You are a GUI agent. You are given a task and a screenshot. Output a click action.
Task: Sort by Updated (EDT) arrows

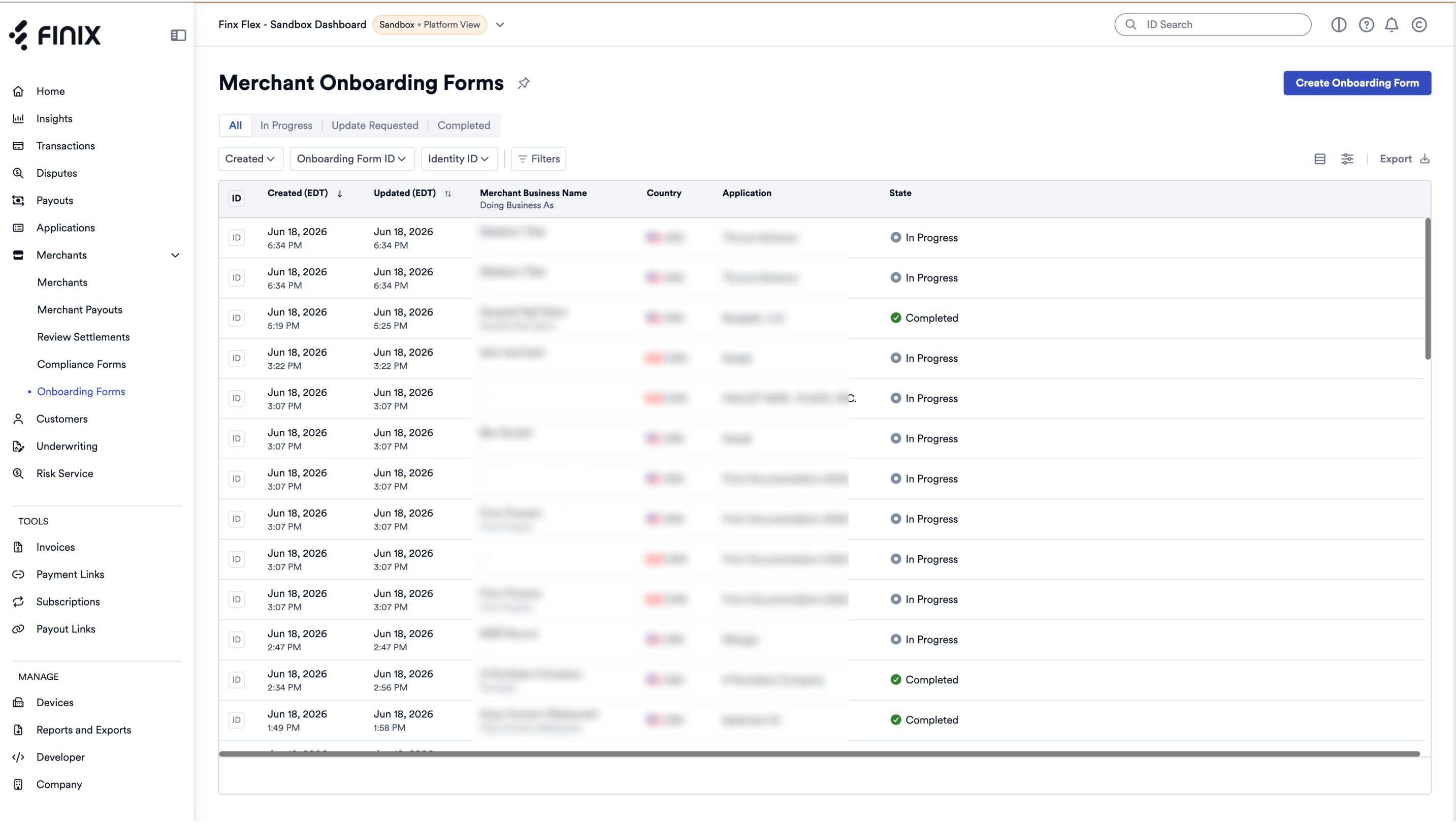coord(447,194)
